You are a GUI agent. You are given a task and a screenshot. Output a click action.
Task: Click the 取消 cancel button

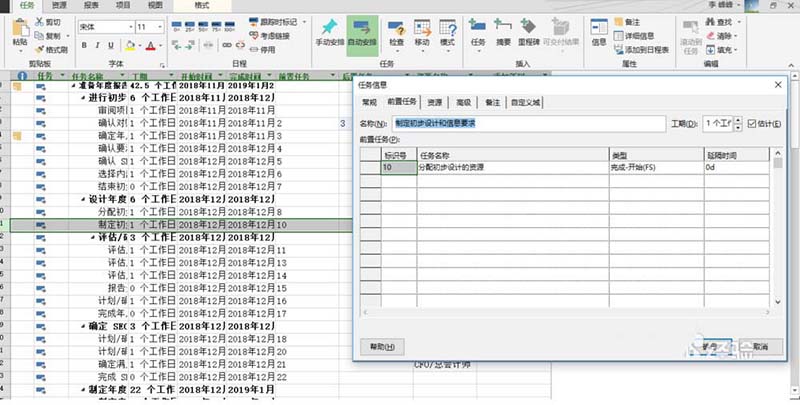(x=761, y=347)
